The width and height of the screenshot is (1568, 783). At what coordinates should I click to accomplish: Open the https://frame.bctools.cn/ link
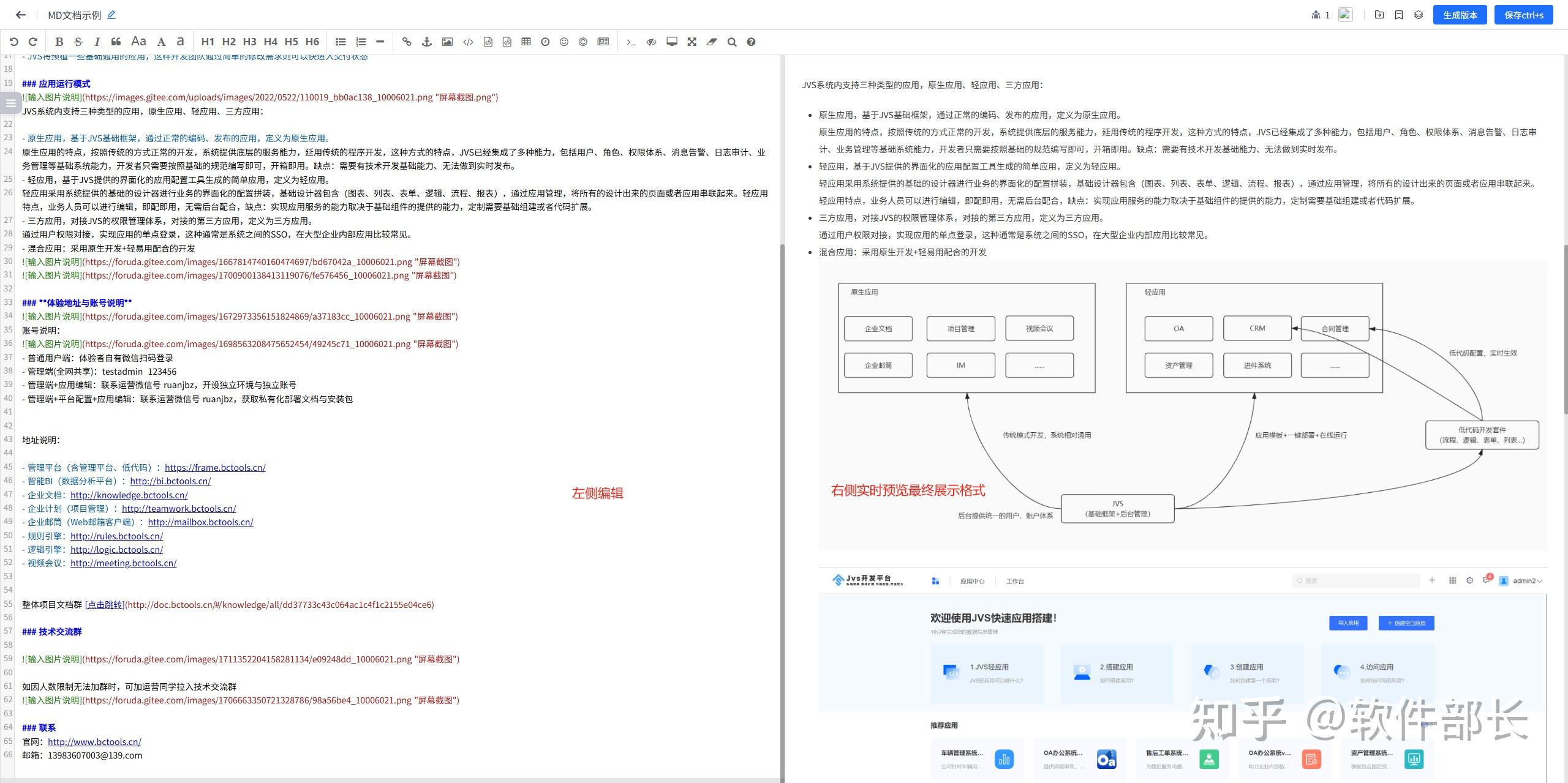[215, 467]
